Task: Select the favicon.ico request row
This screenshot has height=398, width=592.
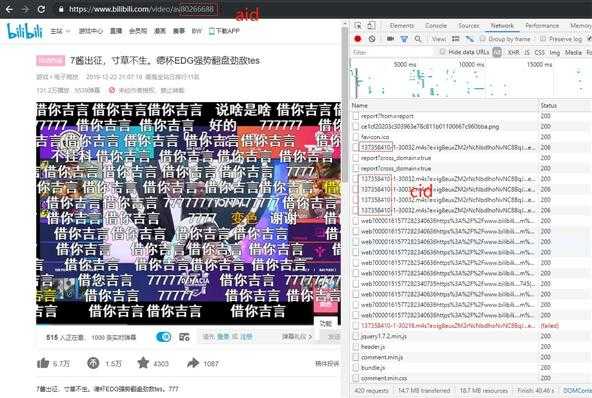Action: tap(472, 137)
